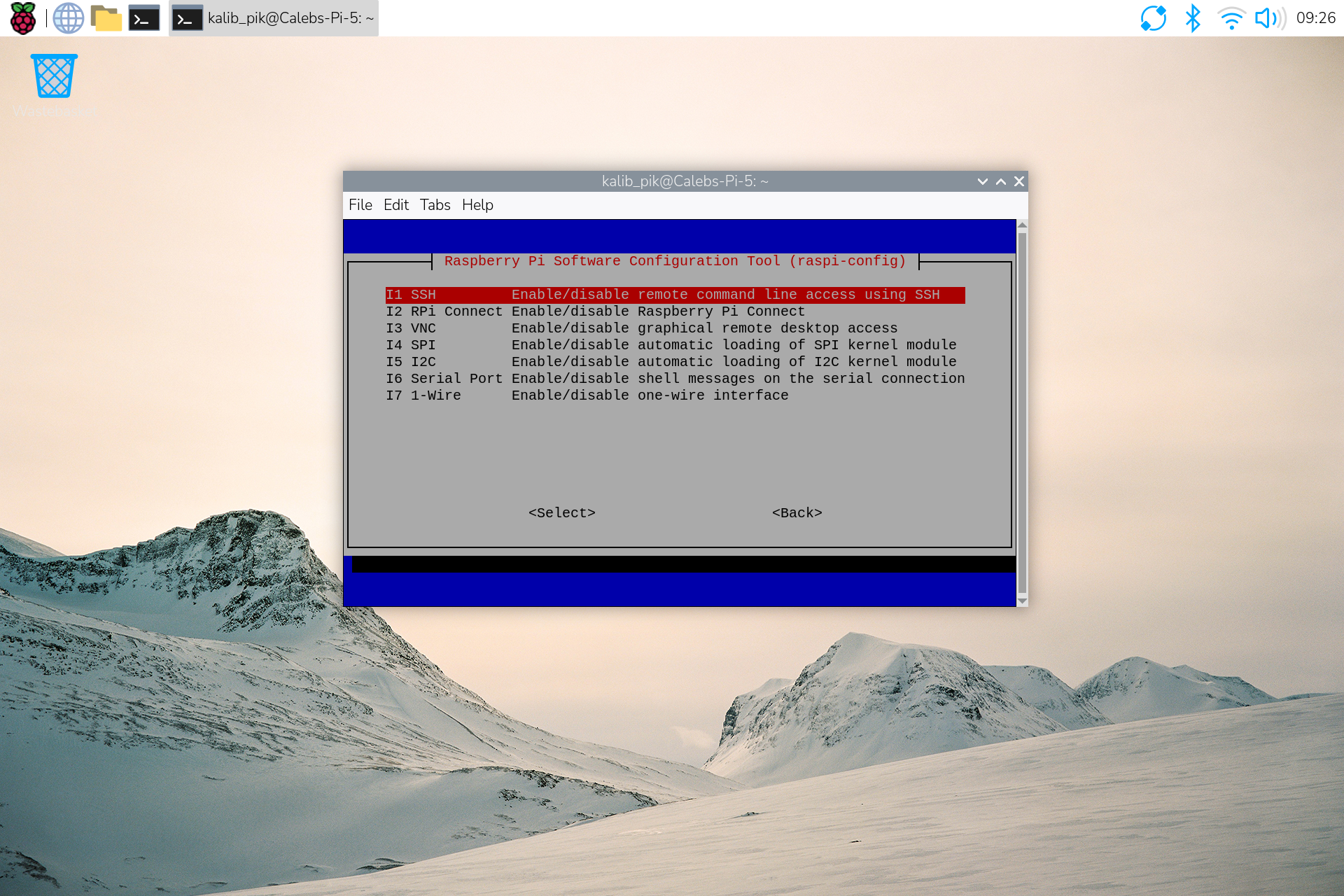Click the software updates tray icon

coord(1154,18)
